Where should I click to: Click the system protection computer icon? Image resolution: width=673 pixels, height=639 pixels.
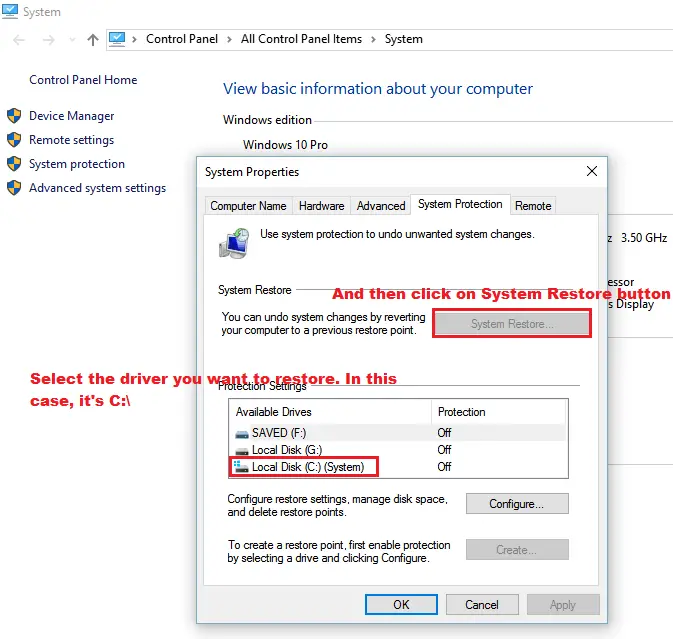(x=234, y=244)
